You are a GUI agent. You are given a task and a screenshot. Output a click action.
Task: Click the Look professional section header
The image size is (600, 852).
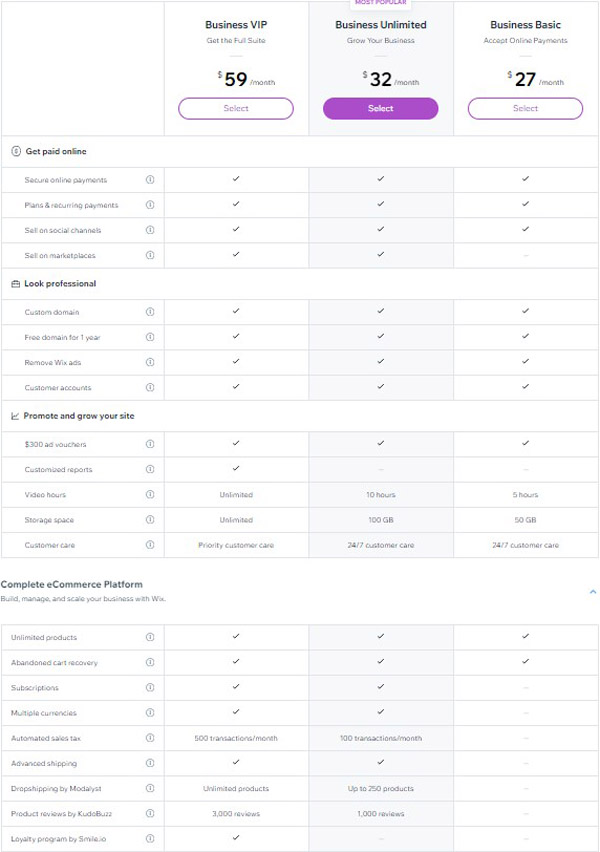(59, 284)
